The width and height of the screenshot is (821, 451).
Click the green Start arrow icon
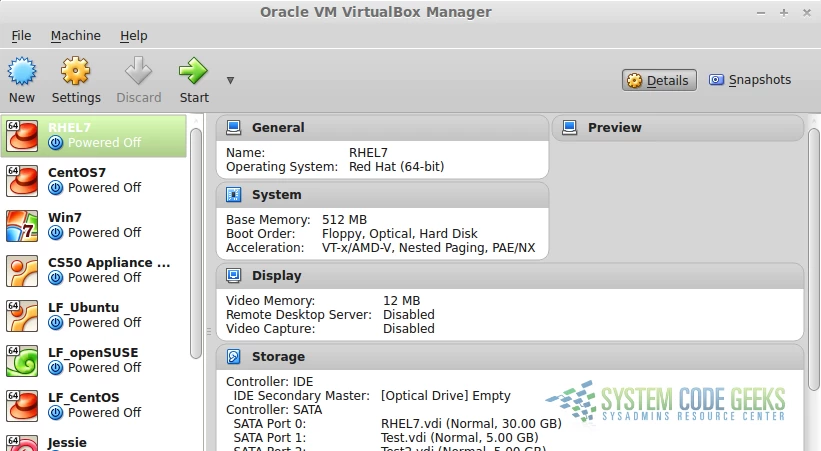[193, 71]
